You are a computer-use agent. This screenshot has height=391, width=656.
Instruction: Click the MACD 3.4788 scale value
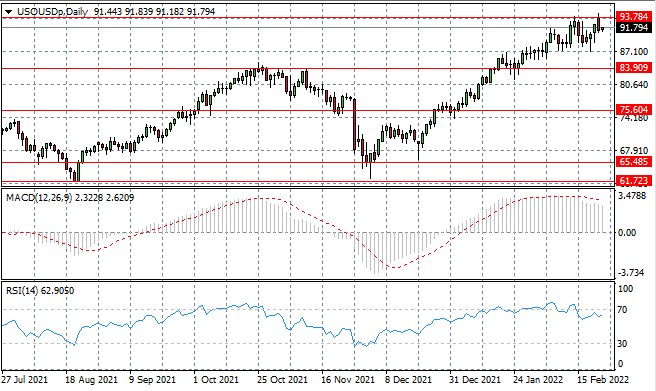(x=632, y=196)
